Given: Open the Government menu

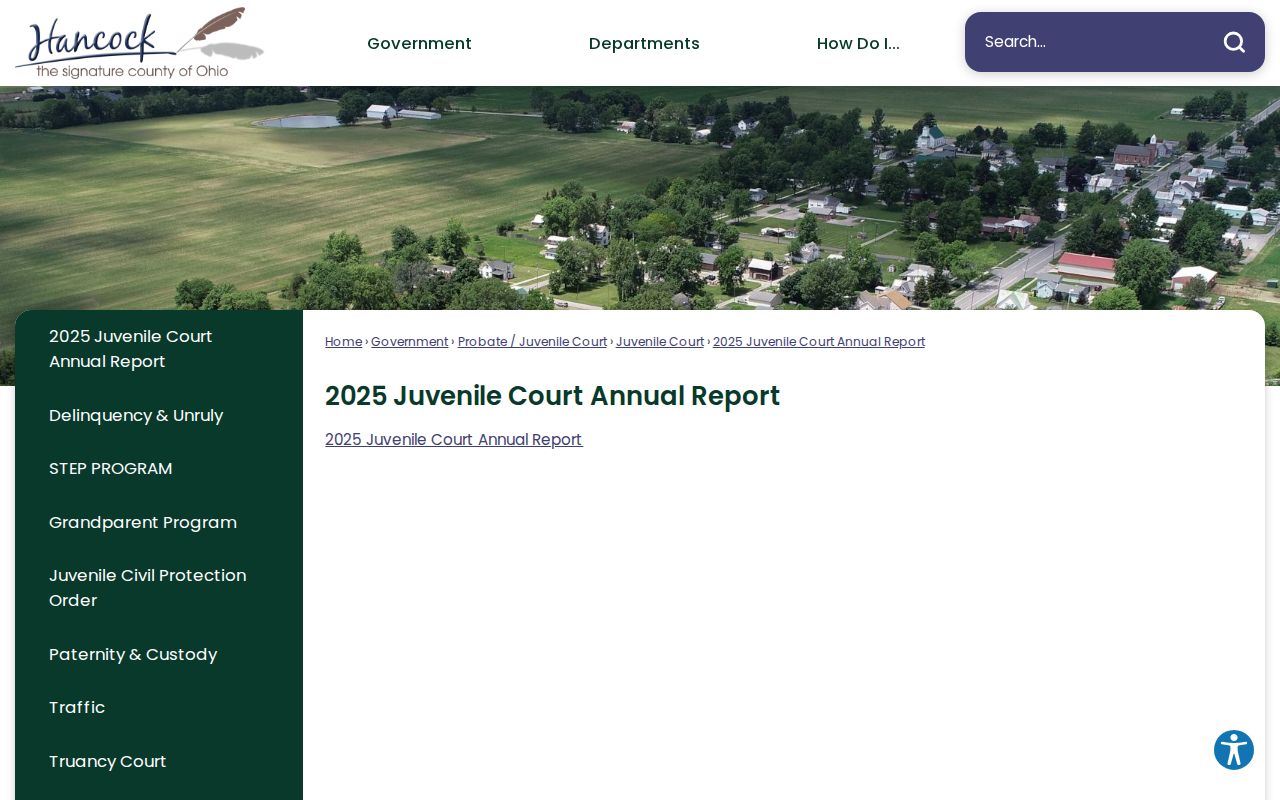Looking at the screenshot, I should point(419,43).
